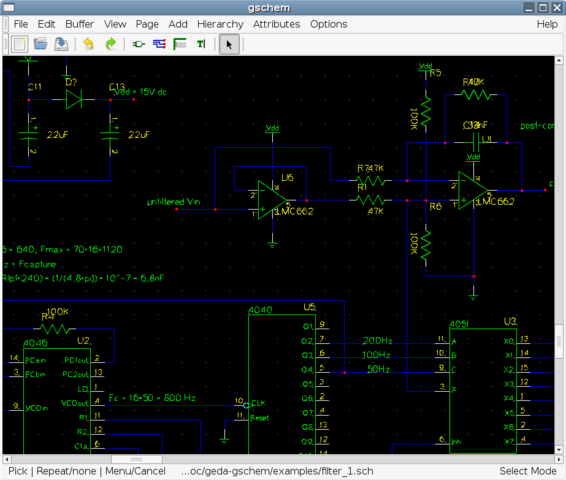566x480 pixels.
Task: Open the Help menu
Action: [547, 24]
